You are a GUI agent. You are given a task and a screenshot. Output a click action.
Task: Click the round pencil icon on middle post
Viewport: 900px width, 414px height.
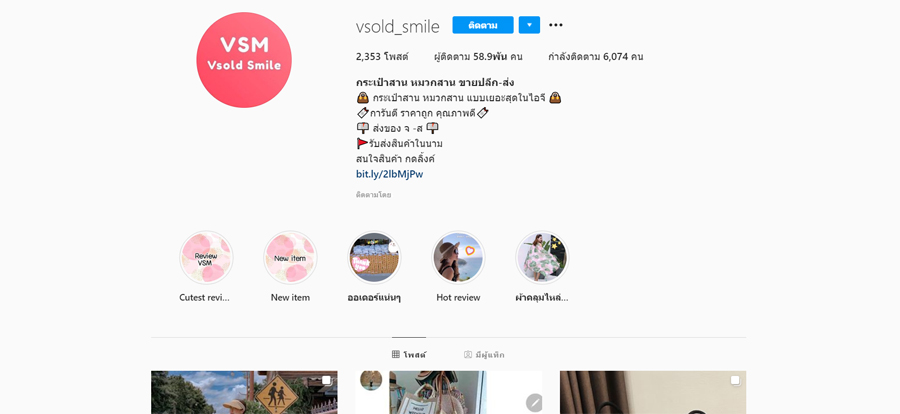534,403
